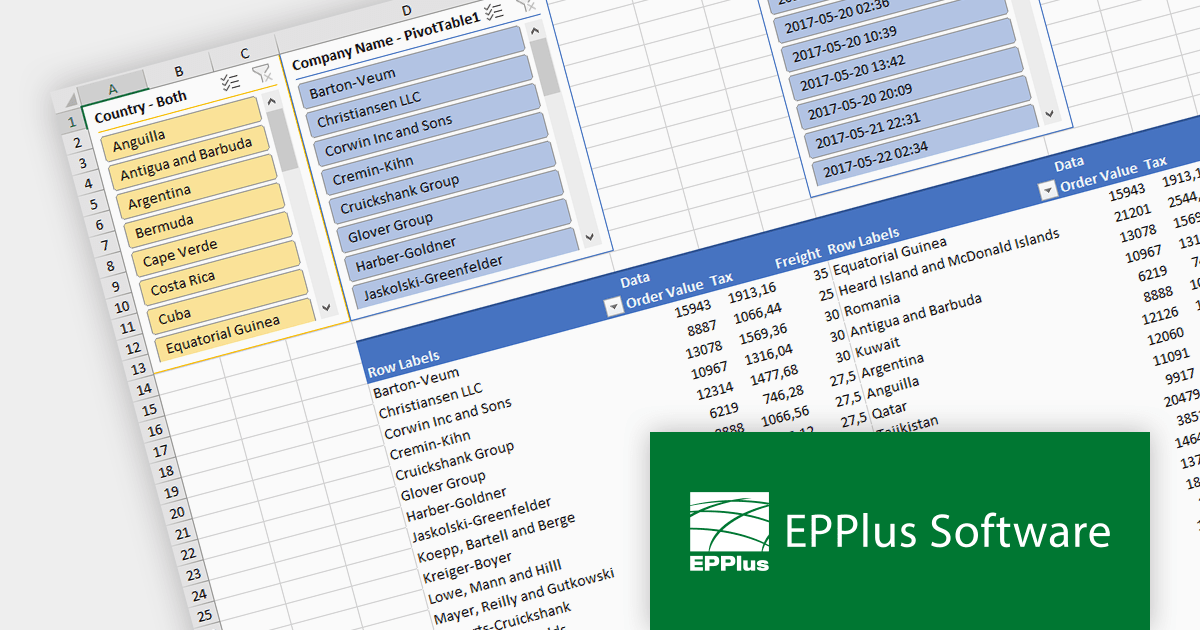Select column A header

(113, 88)
